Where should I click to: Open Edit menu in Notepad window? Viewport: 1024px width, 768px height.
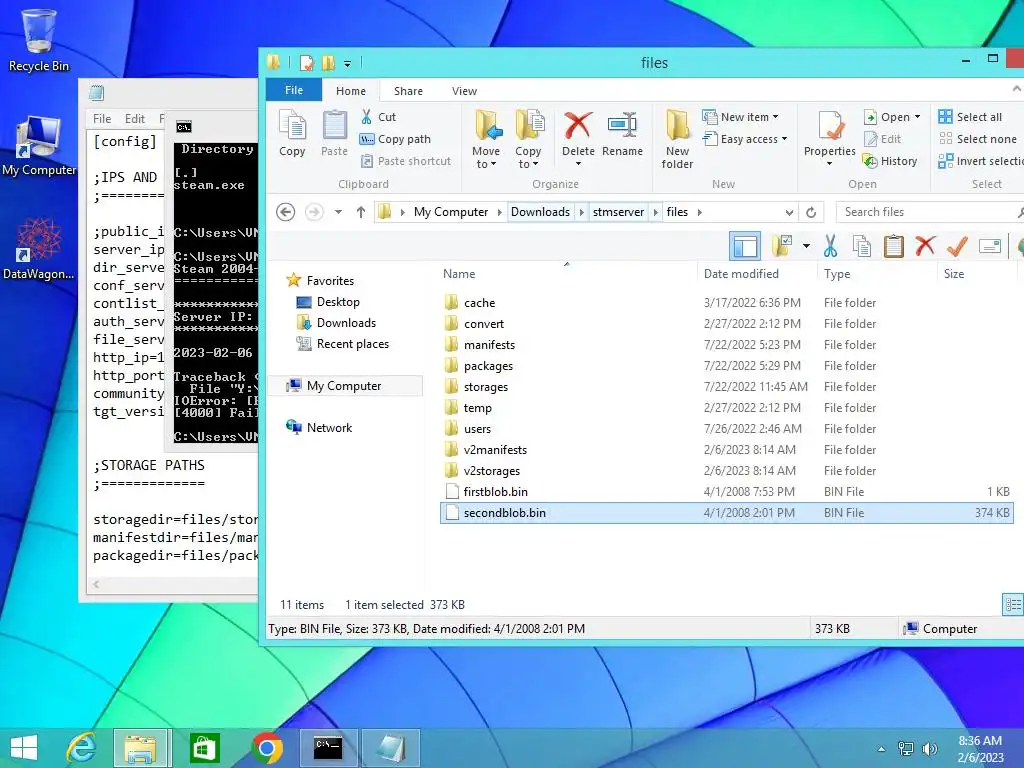pos(135,119)
